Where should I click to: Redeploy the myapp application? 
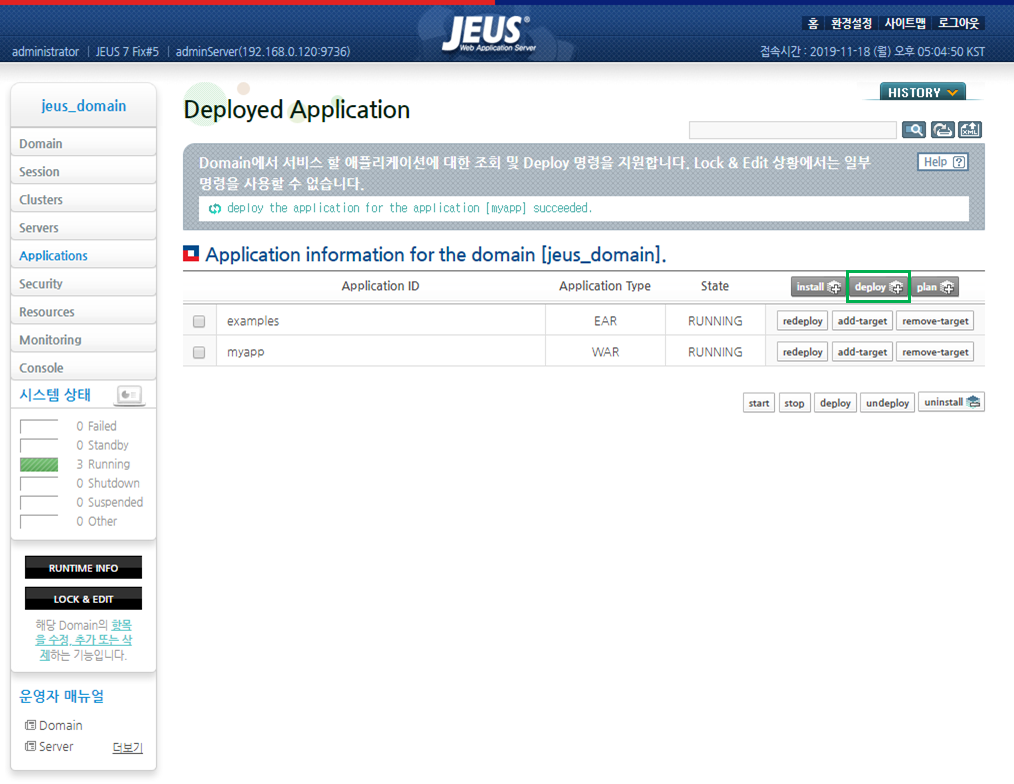pos(802,352)
